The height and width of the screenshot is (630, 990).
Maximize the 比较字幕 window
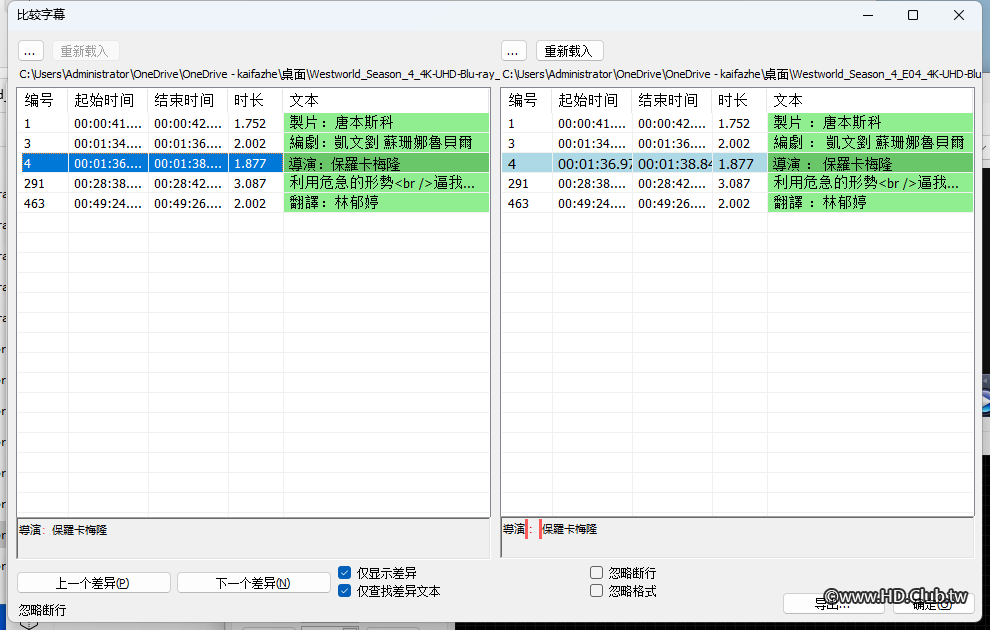tap(913, 15)
